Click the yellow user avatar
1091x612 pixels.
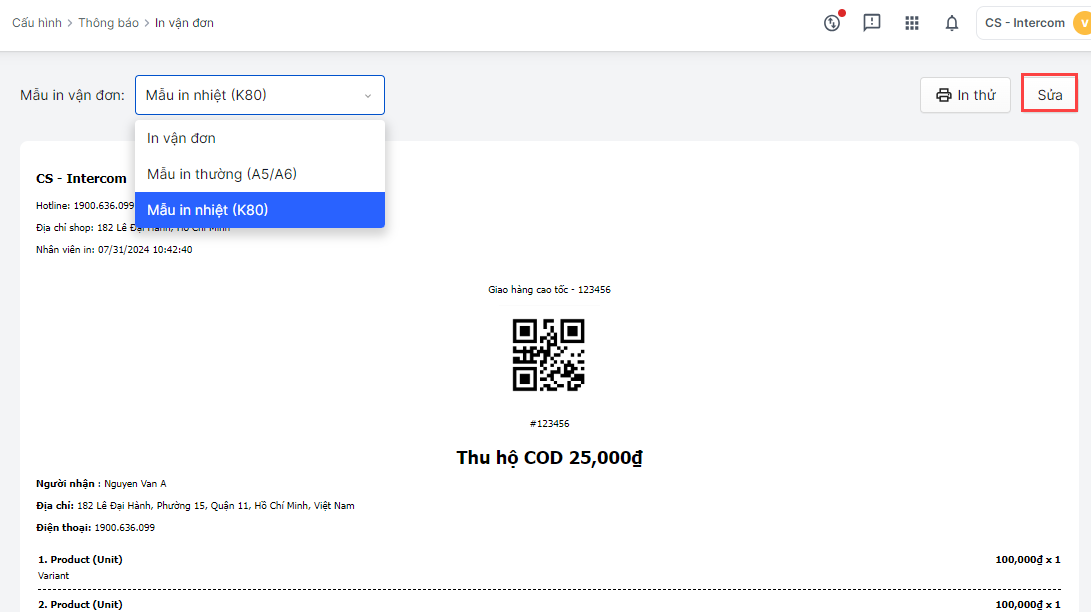point(1081,23)
